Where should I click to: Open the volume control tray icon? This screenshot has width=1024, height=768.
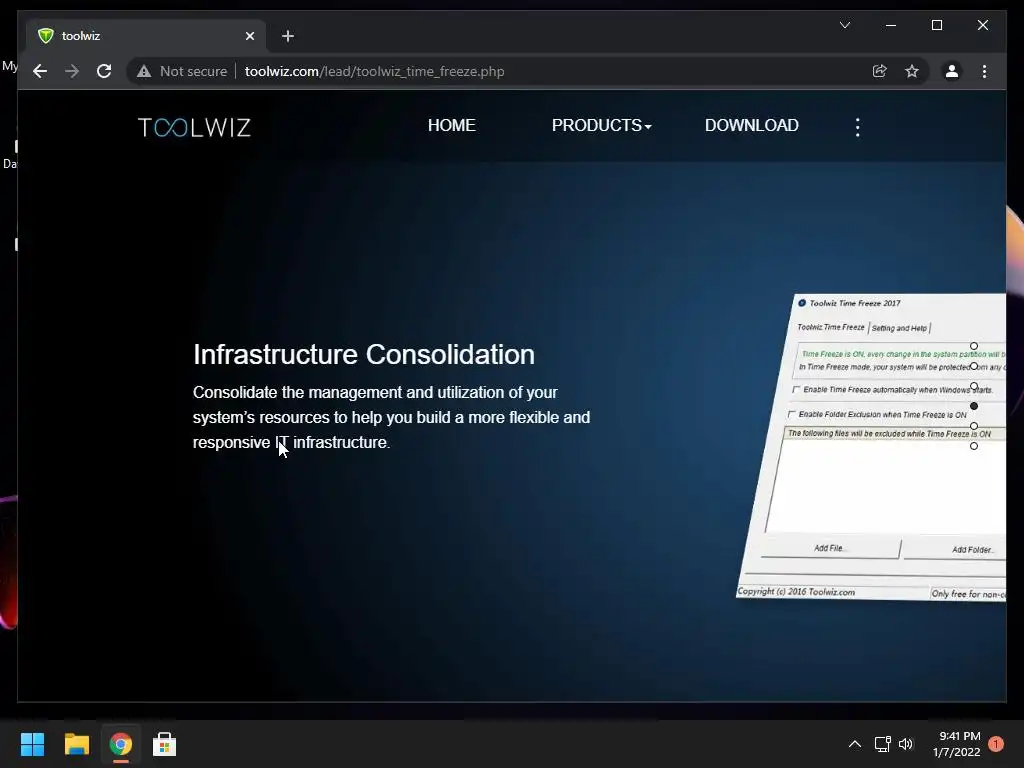(x=906, y=744)
